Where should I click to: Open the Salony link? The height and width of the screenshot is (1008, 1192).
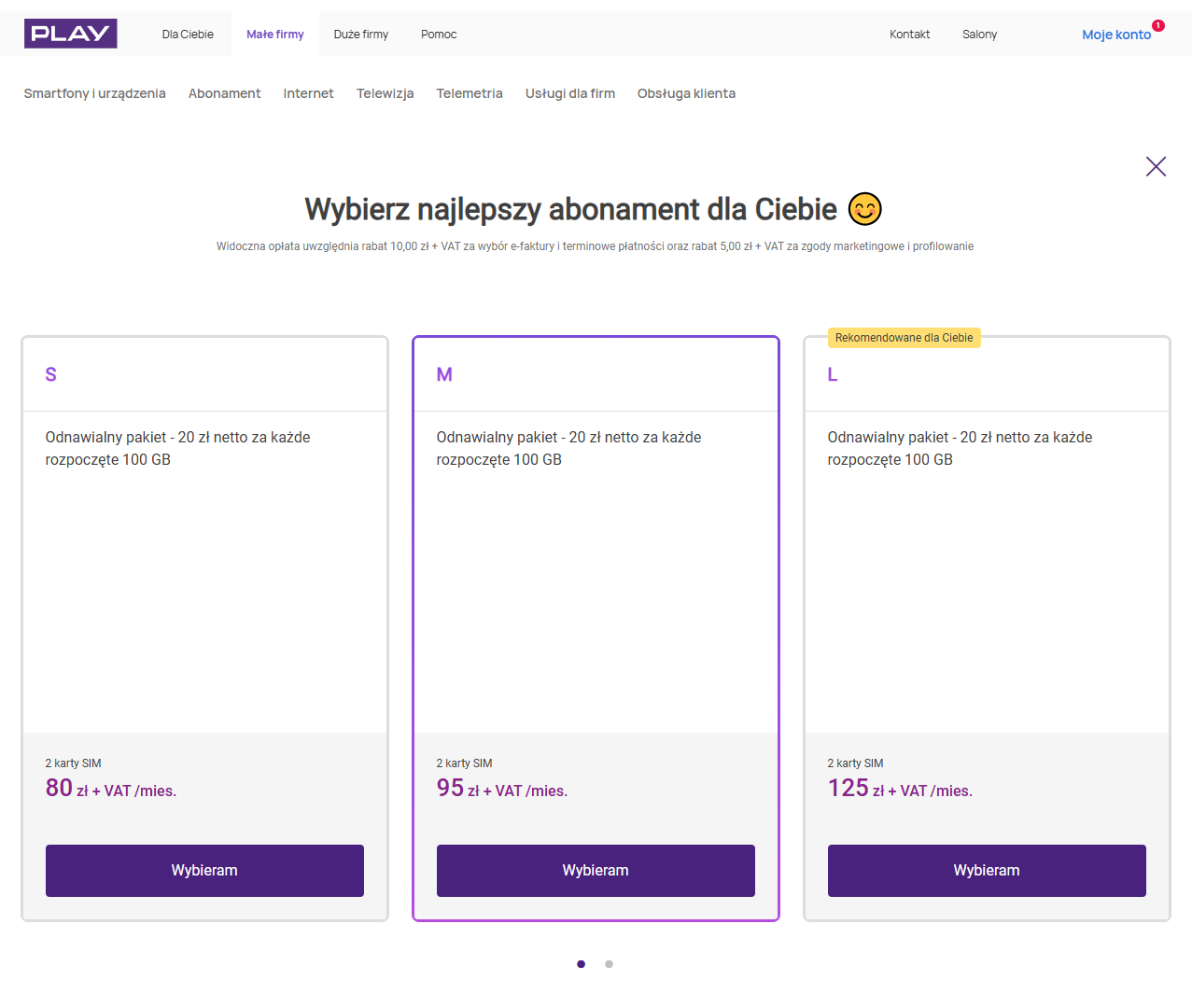(x=979, y=35)
